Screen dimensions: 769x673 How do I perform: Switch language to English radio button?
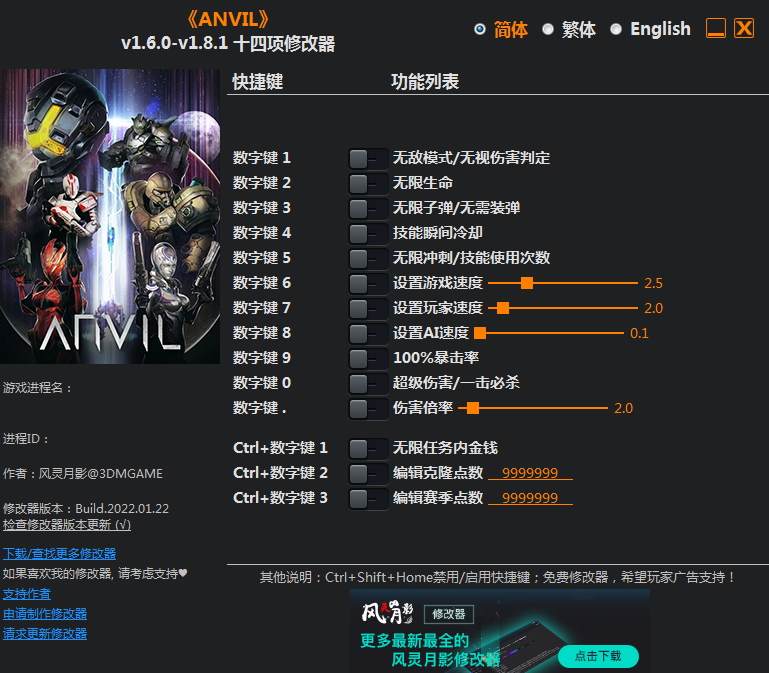(x=616, y=29)
